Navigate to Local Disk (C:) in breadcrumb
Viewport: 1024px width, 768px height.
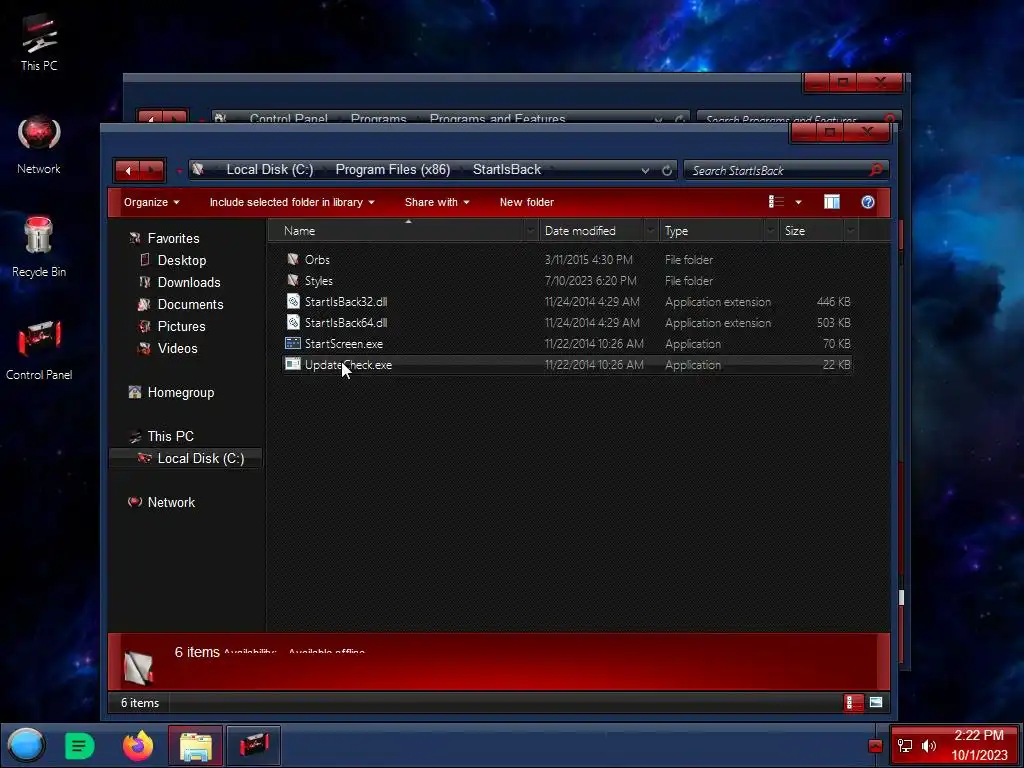coord(270,170)
